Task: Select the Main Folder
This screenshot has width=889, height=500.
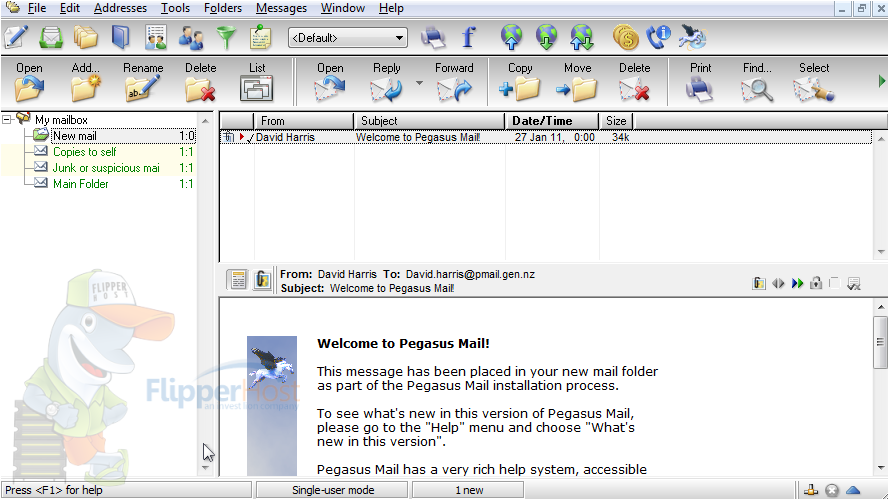Action: (114, 184)
